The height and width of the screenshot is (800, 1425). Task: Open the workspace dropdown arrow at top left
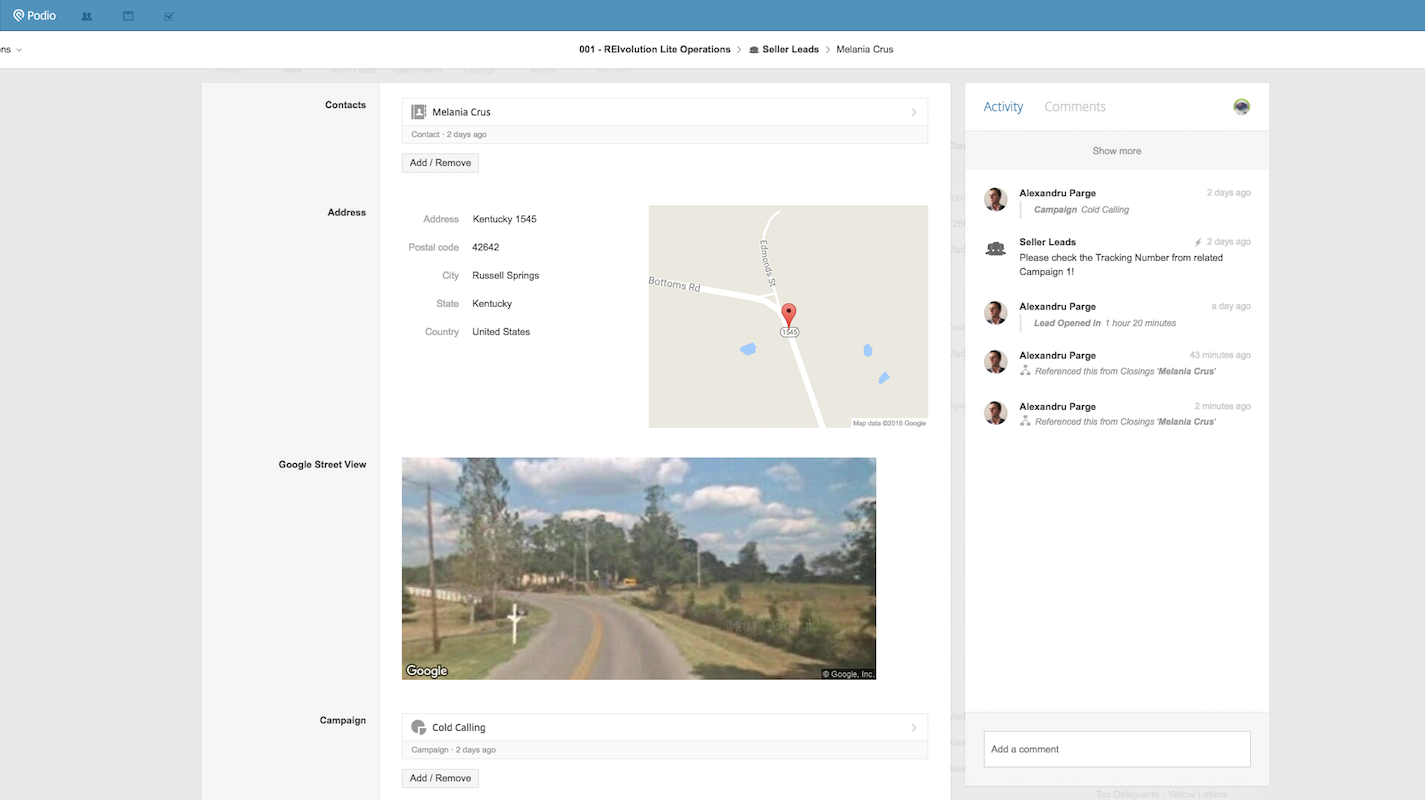click(19, 49)
